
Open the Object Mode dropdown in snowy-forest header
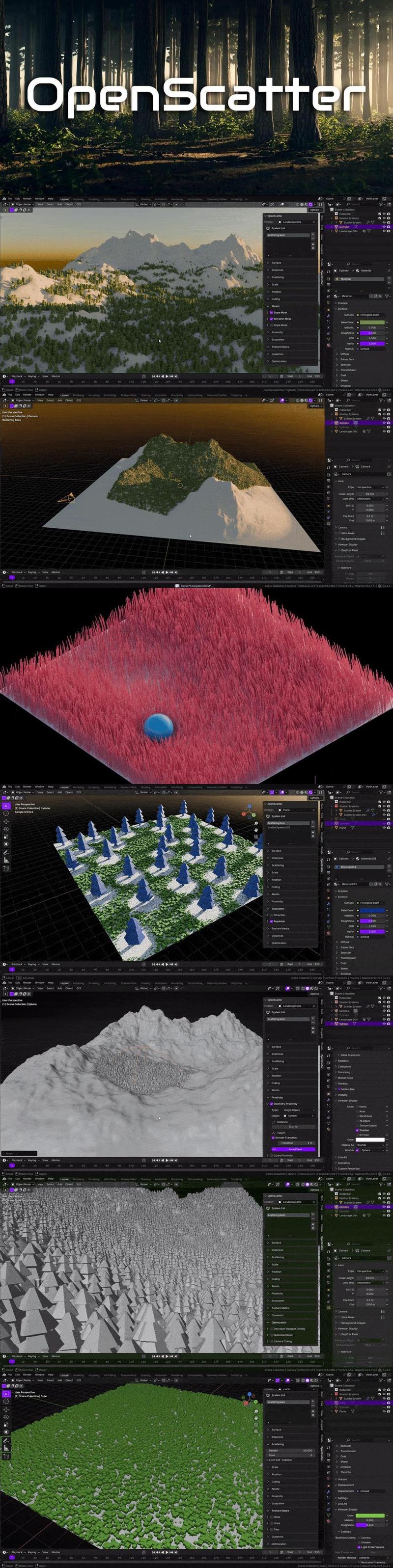pyautogui.click(x=23, y=205)
